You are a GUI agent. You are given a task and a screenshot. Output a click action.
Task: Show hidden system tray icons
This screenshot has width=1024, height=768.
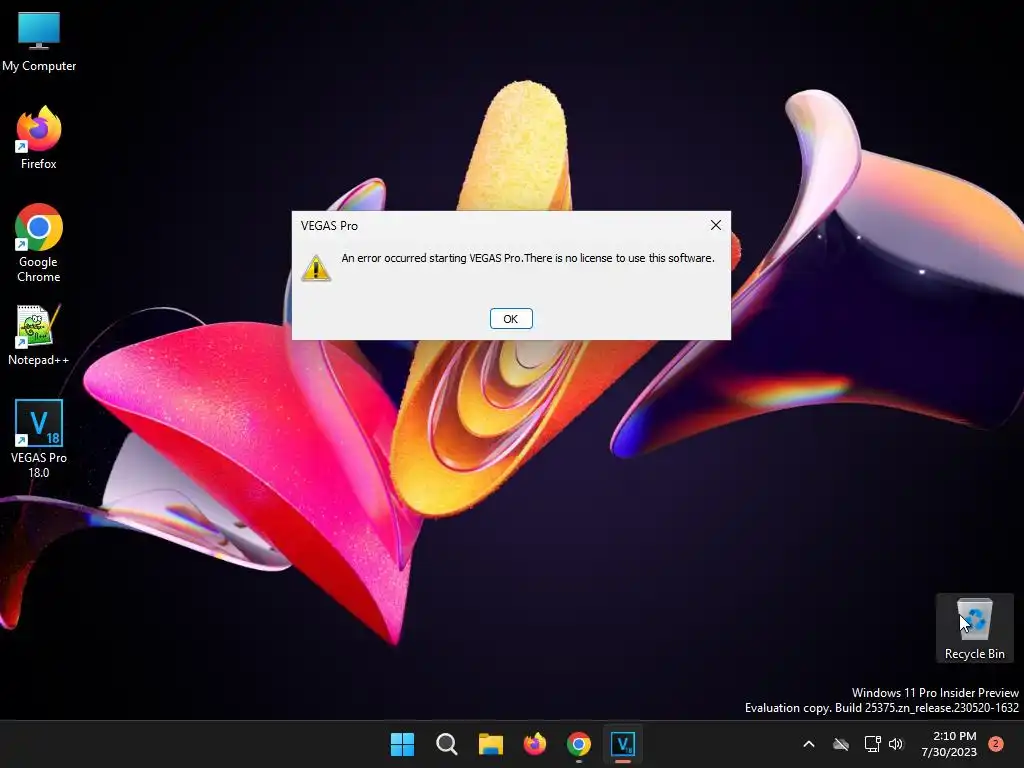808,744
